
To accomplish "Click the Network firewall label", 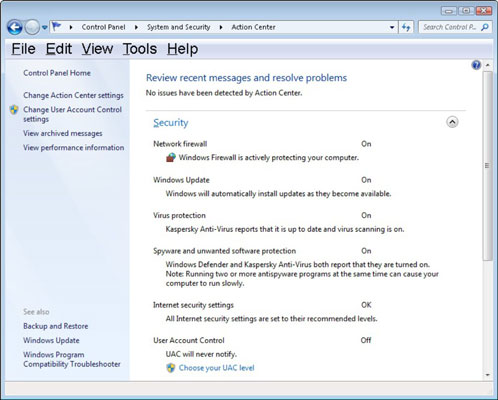I will 180,144.
